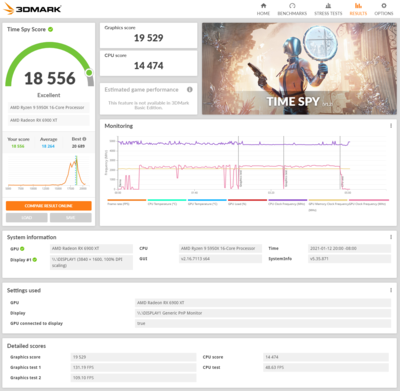
Task: Open the Monitoring panel three-dot menu
Action: 391,126
